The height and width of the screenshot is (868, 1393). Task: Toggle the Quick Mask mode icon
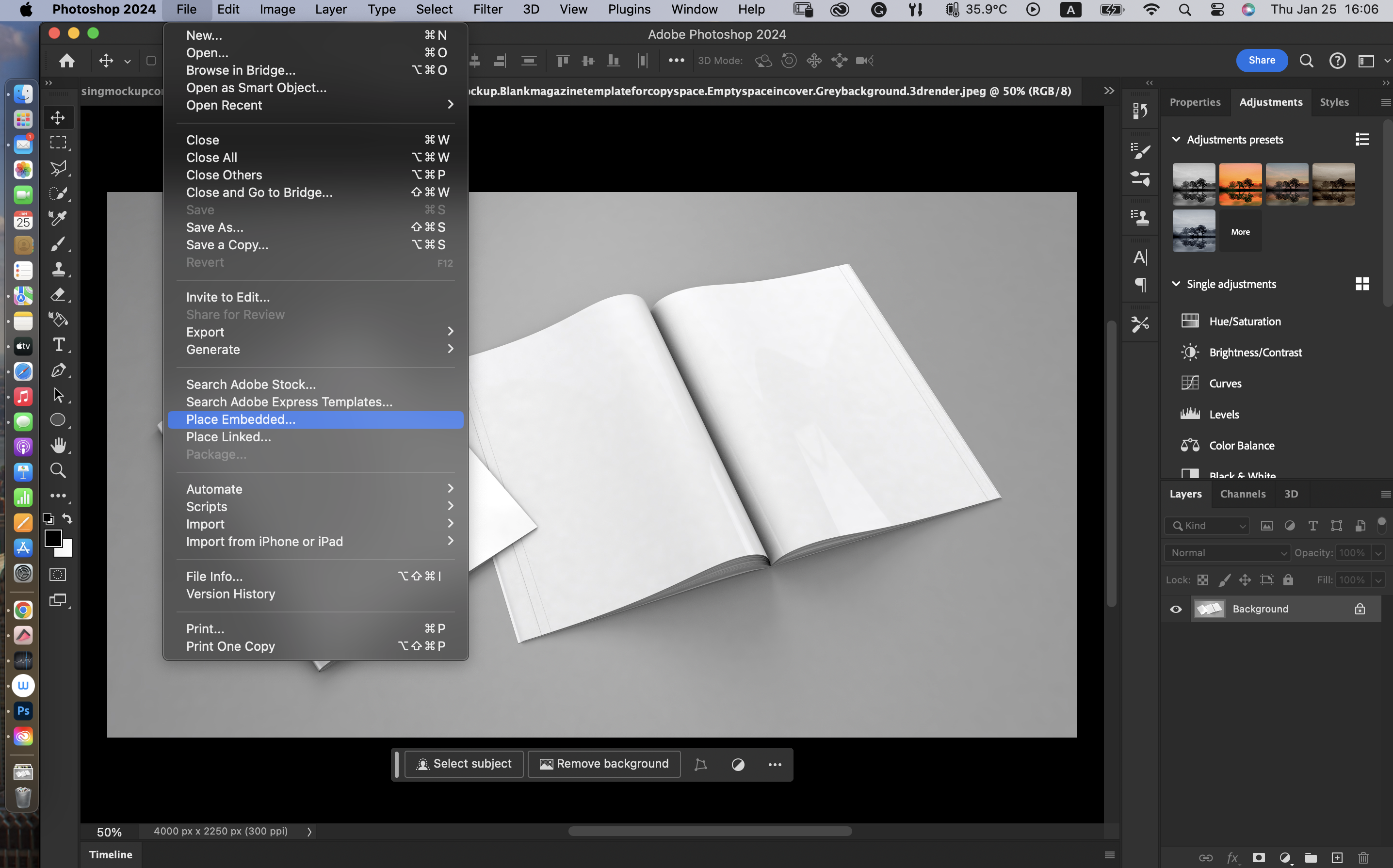point(58,575)
